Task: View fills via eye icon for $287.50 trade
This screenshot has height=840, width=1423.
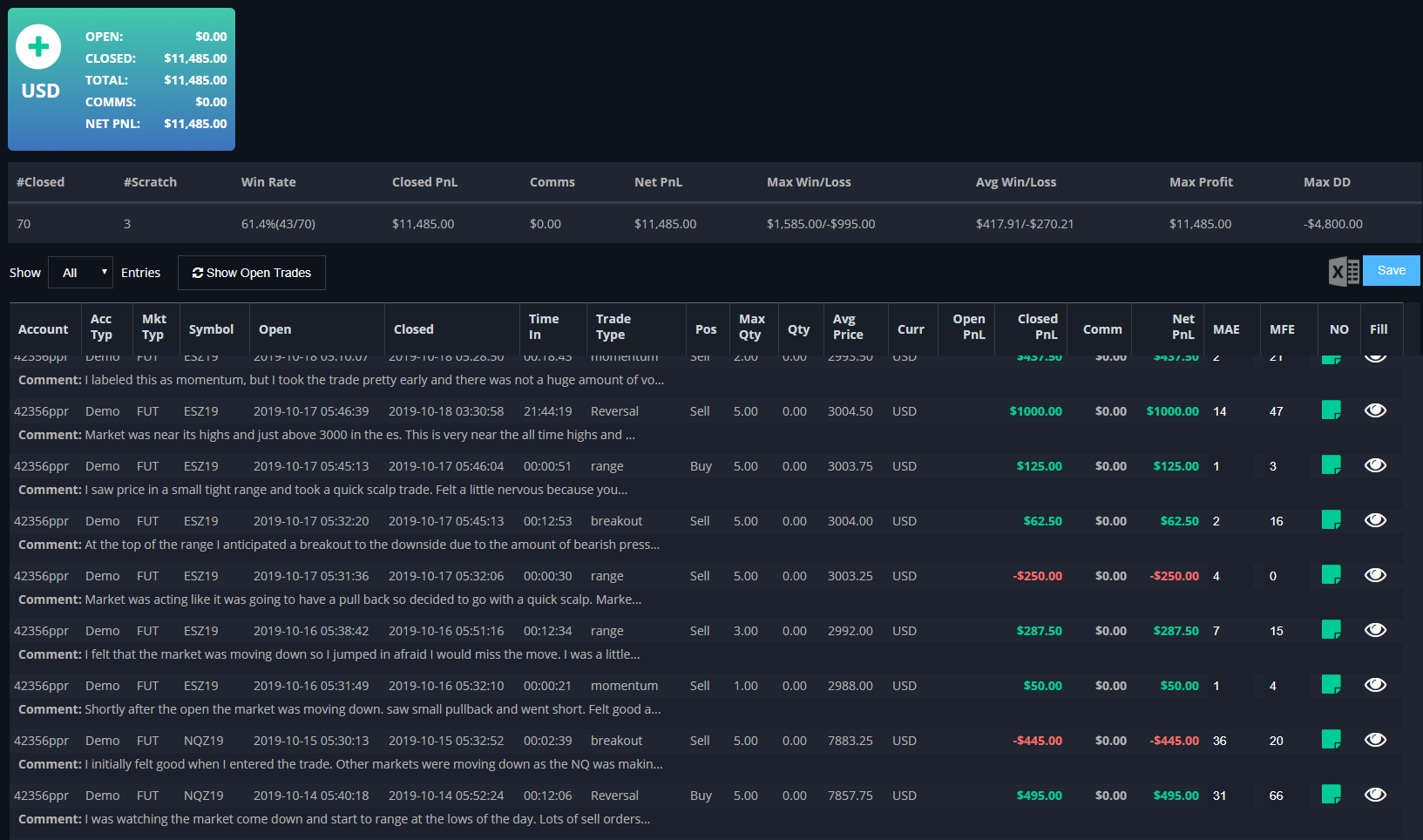Action: pyautogui.click(x=1375, y=630)
